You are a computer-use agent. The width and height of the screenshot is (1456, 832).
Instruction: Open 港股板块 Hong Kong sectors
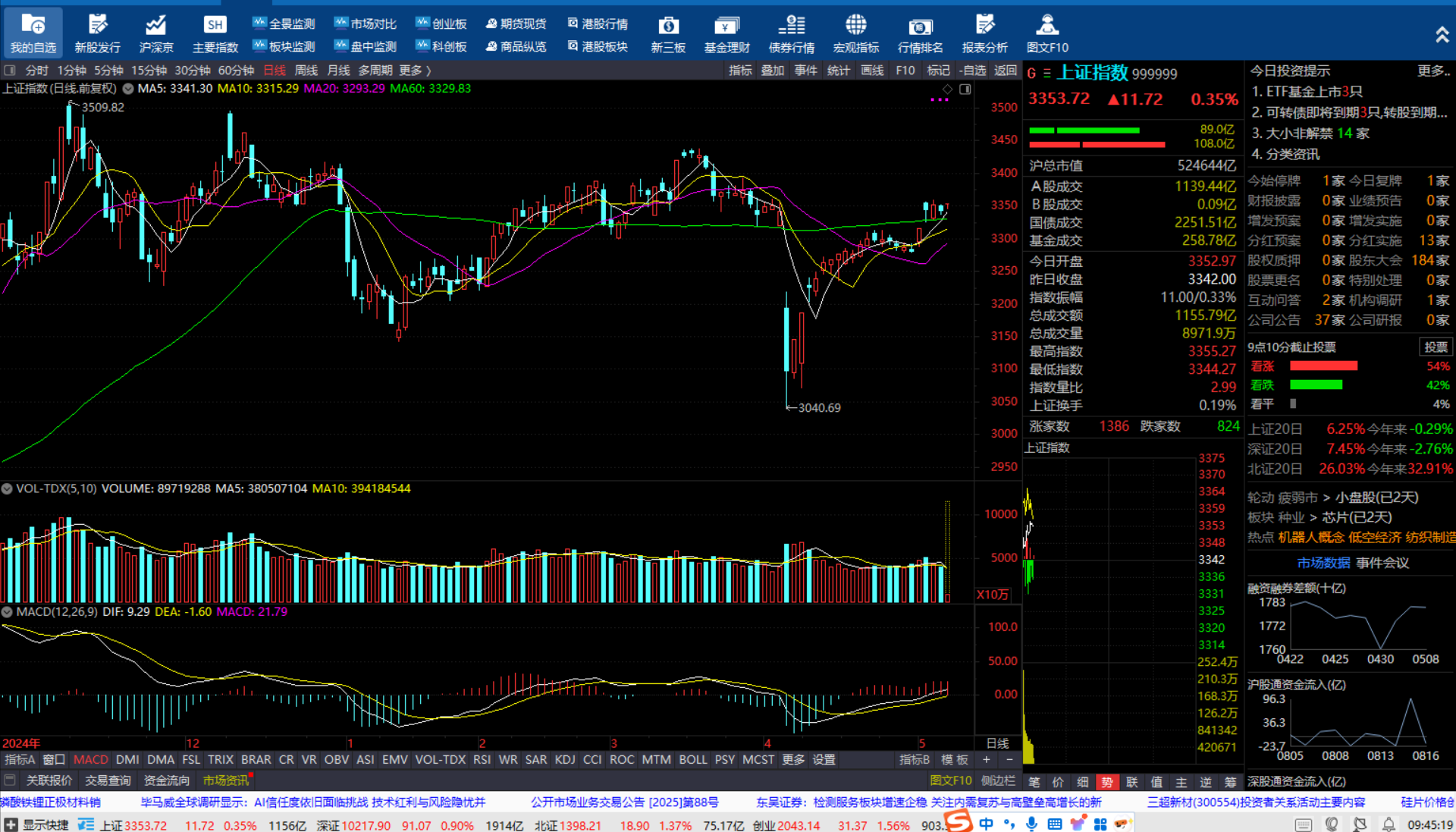coord(598,46)
